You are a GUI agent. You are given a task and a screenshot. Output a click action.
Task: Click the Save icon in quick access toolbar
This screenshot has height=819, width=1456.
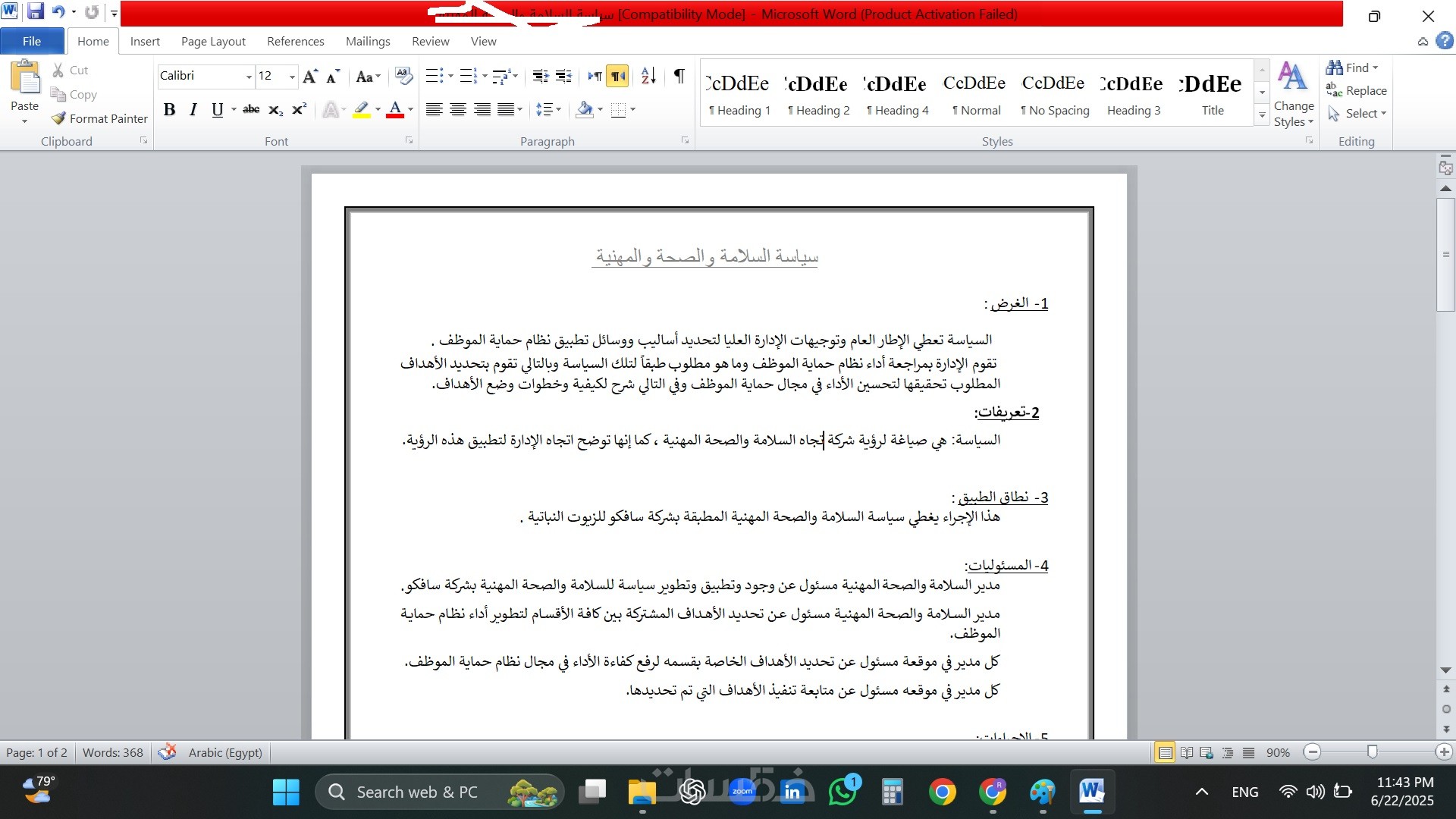pos(36,12)
